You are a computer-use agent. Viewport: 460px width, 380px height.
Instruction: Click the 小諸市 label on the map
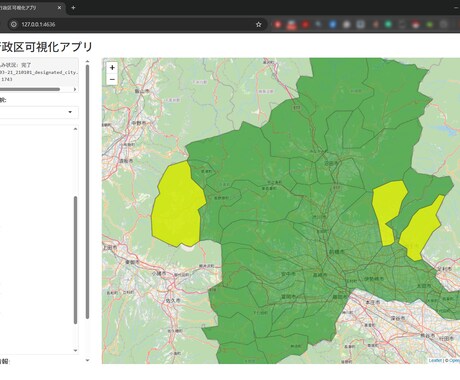tap(159, 273)
